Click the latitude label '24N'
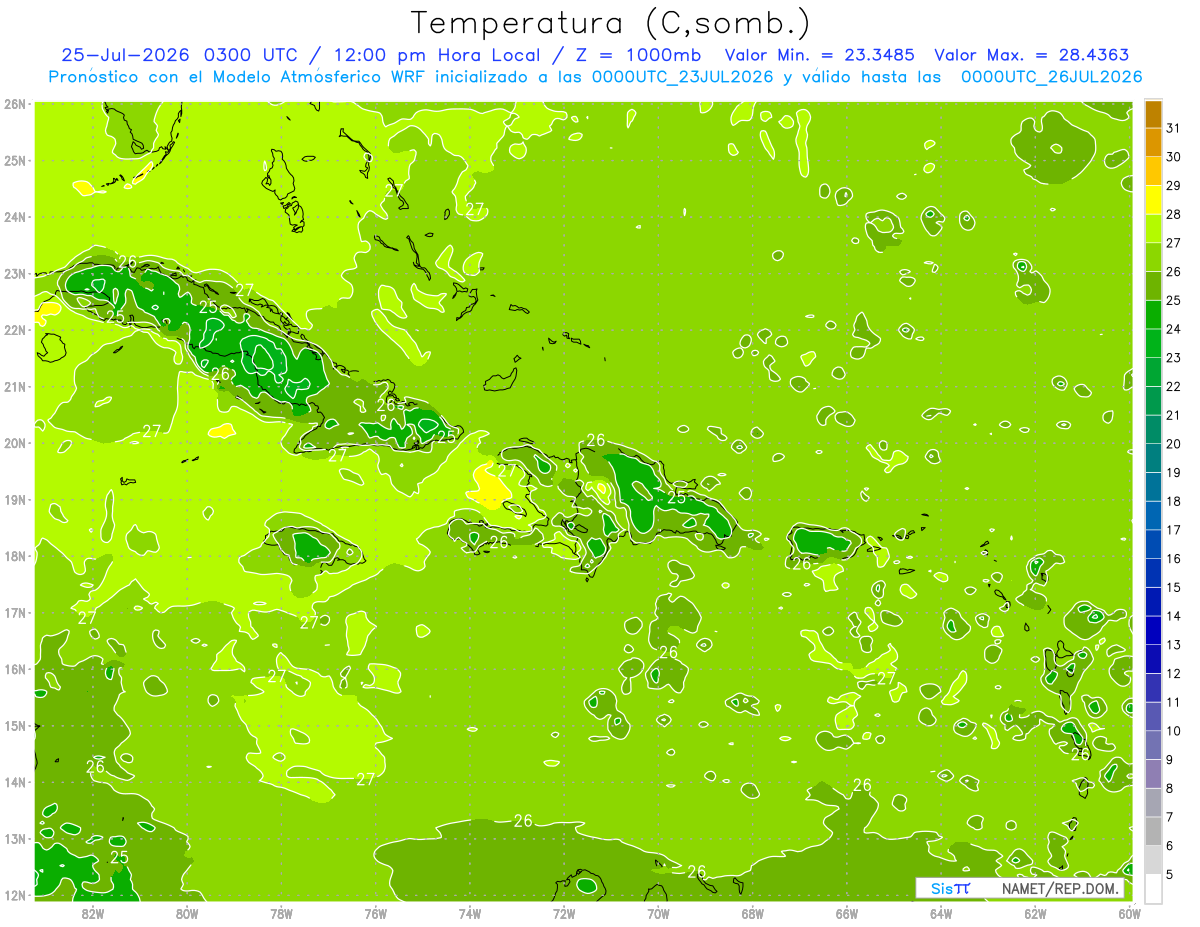The image size is (1200, 927). coord(15,217)
